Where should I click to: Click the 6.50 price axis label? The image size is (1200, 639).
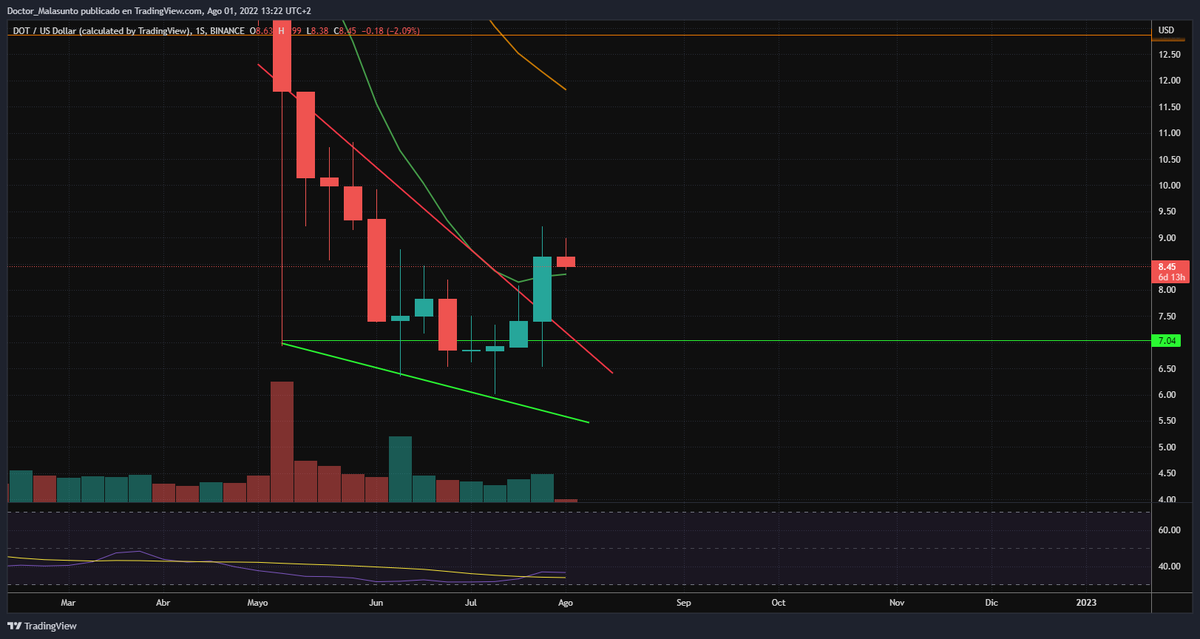1167,369
